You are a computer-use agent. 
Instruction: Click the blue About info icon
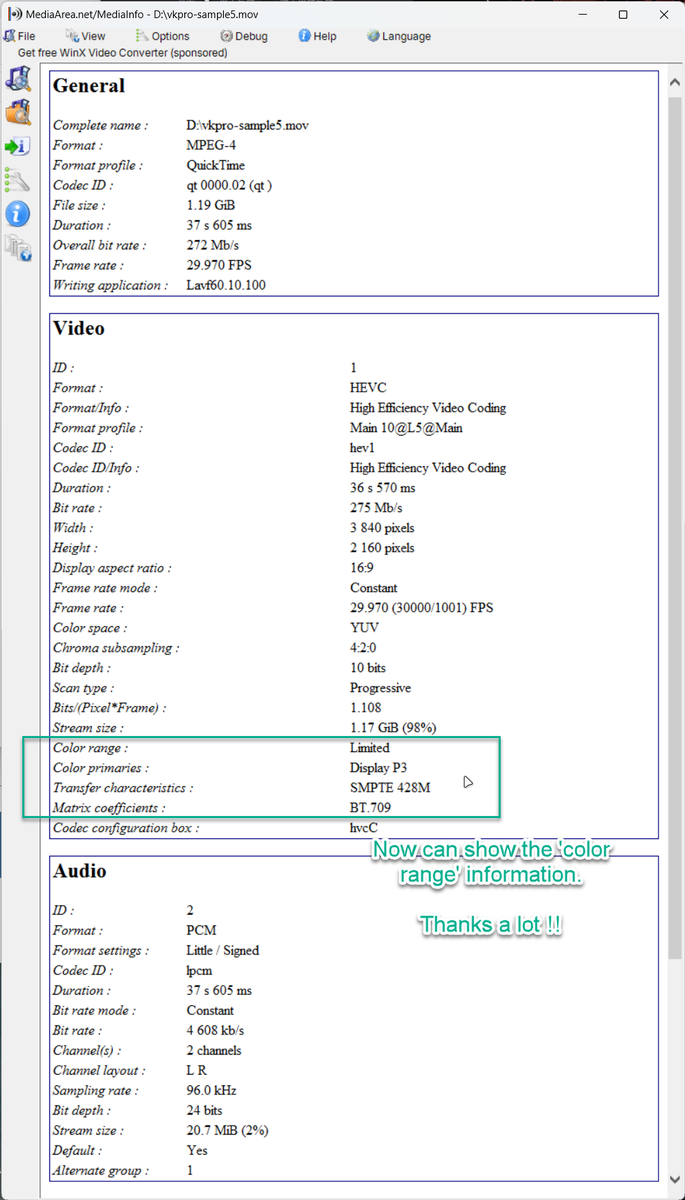(x=18, y=213)
